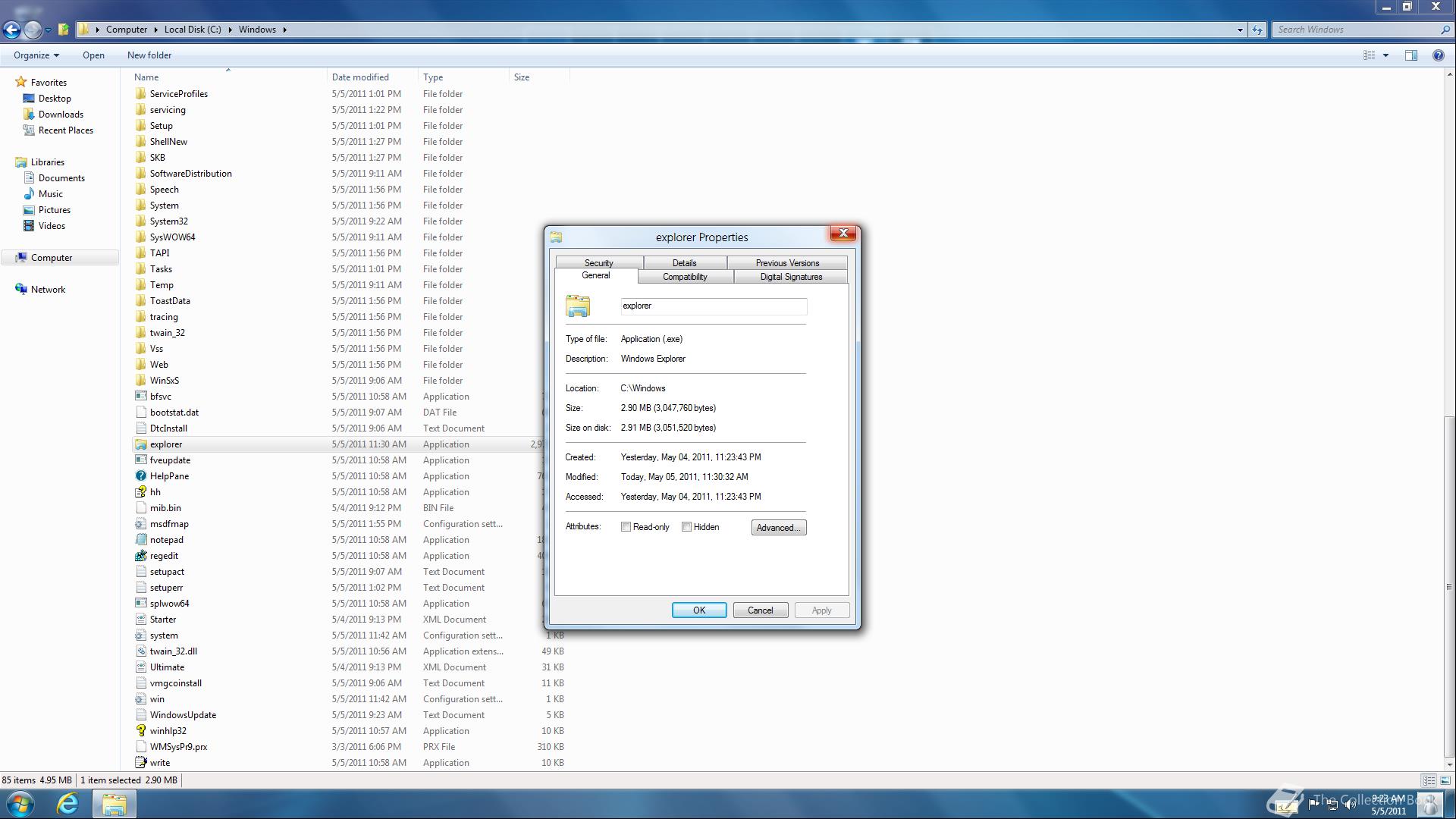Click the explorer file name field
This screenshot has width=1456, height=819.
pyautogui.click(x=714, y=306)
